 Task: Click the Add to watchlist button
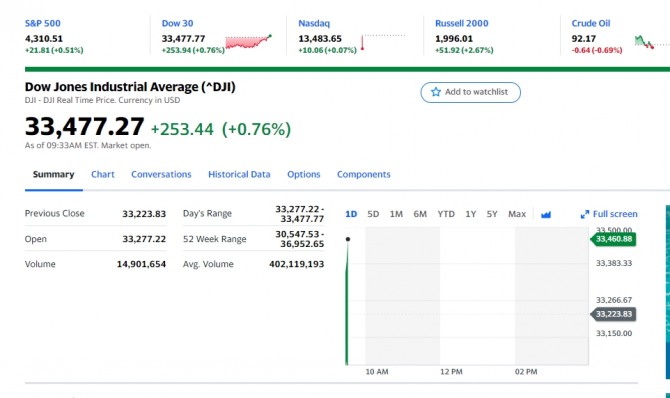click(x=470, y=92)
